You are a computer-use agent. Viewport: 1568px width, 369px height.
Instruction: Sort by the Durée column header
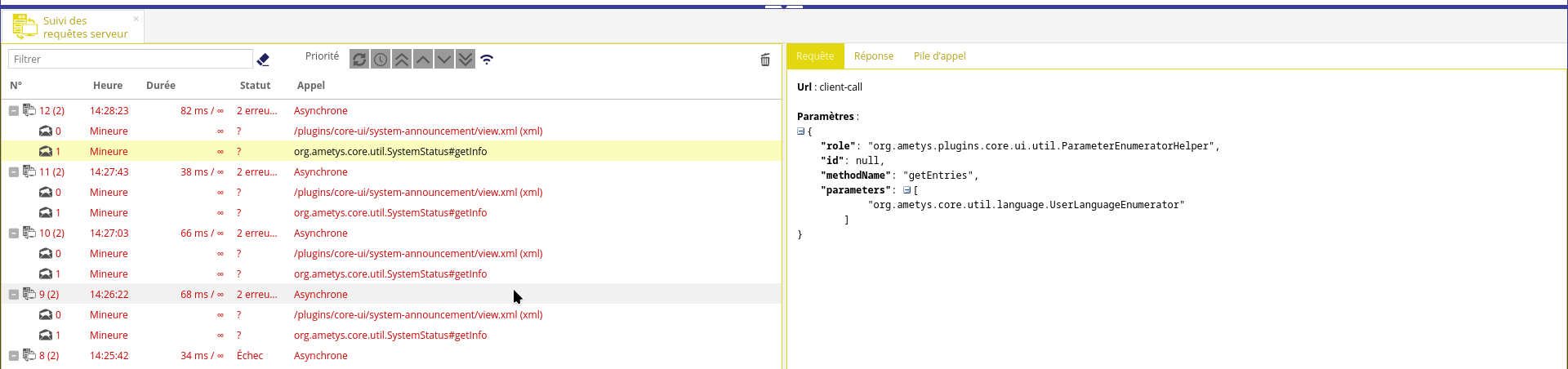161,86
